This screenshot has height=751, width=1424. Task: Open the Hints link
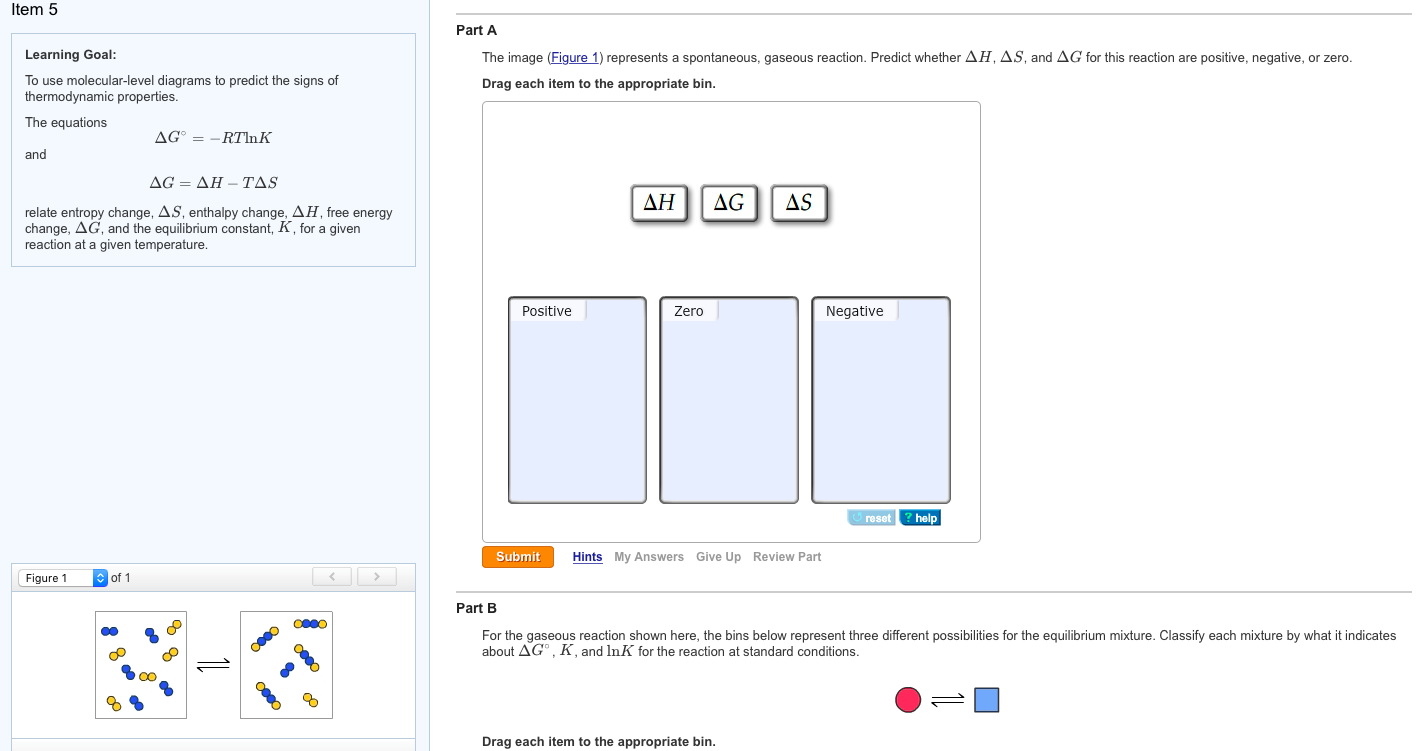coord(587,556)
